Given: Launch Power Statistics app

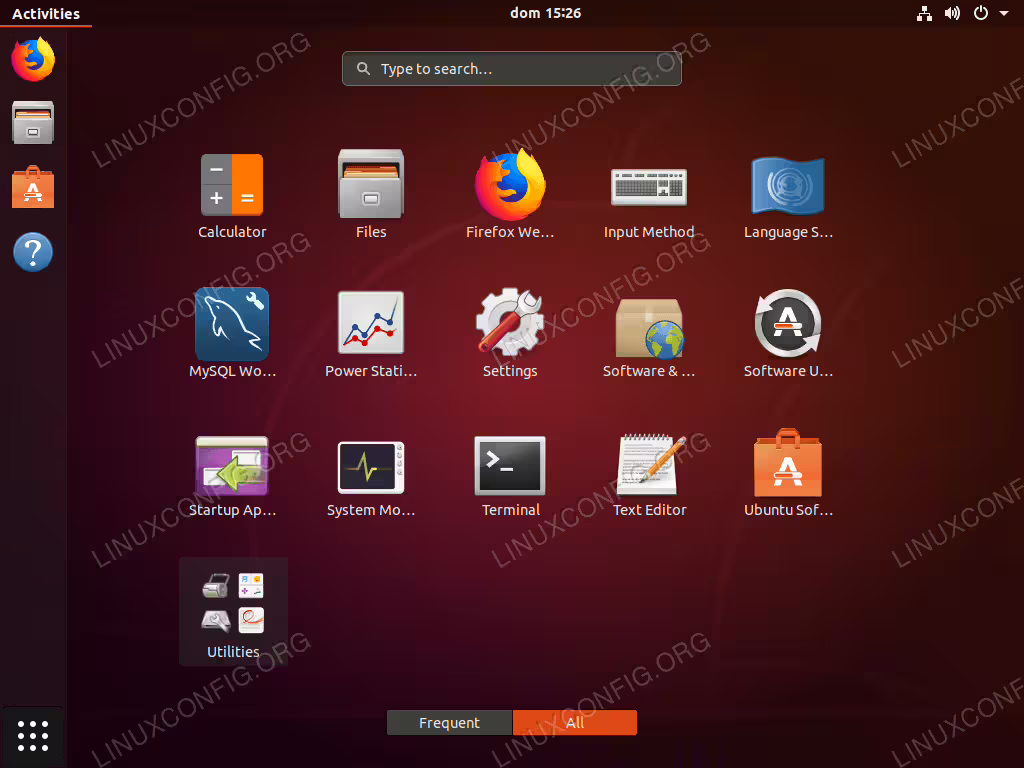Looking at the screenshot, I should (371, 323).
